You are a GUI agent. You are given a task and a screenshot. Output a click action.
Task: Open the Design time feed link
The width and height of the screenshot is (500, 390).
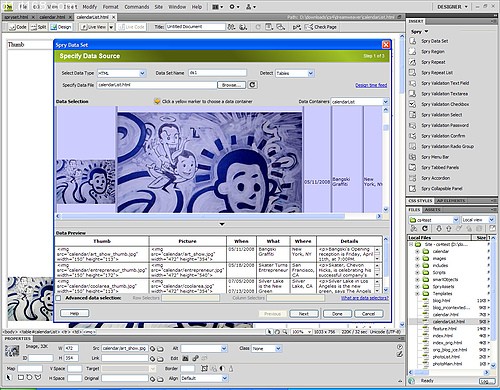click(371, 85)
